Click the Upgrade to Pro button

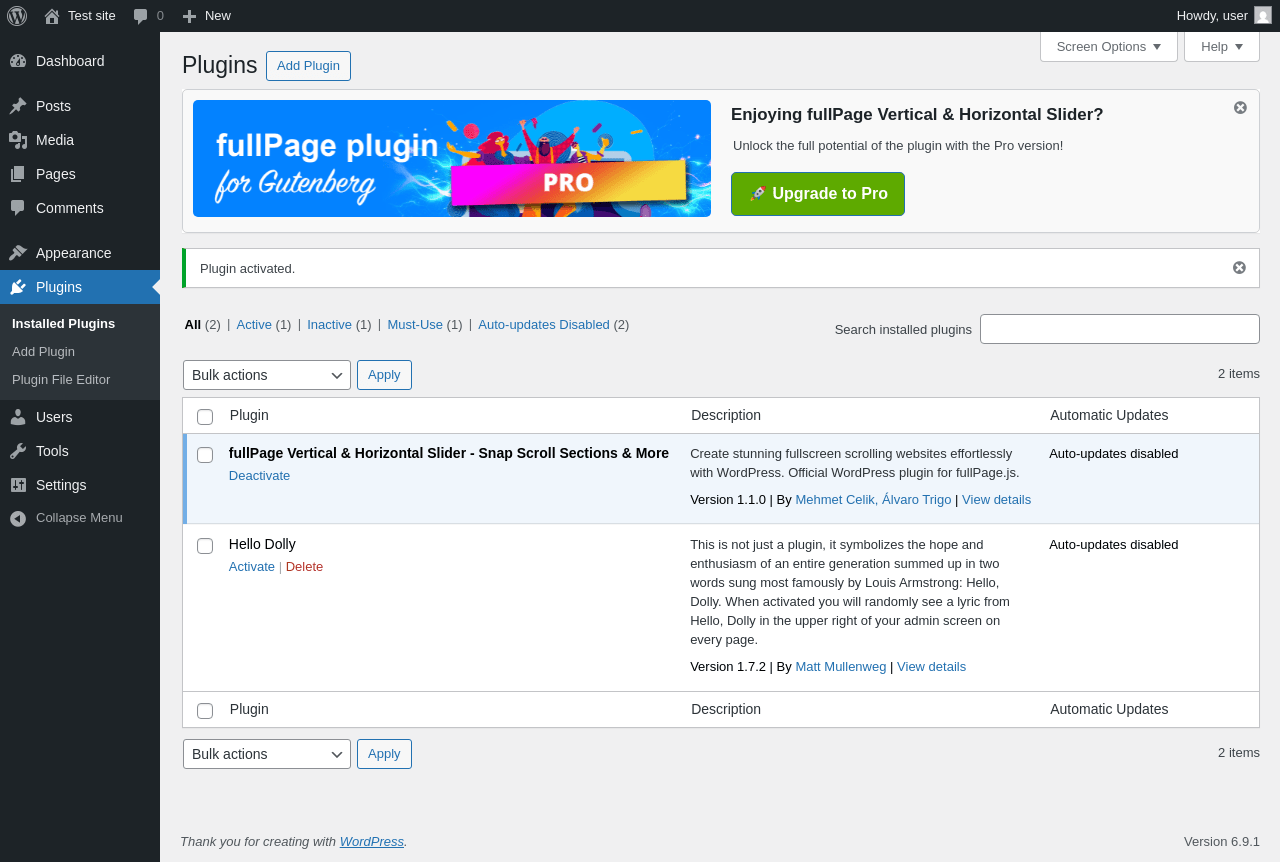click(818, 194)
